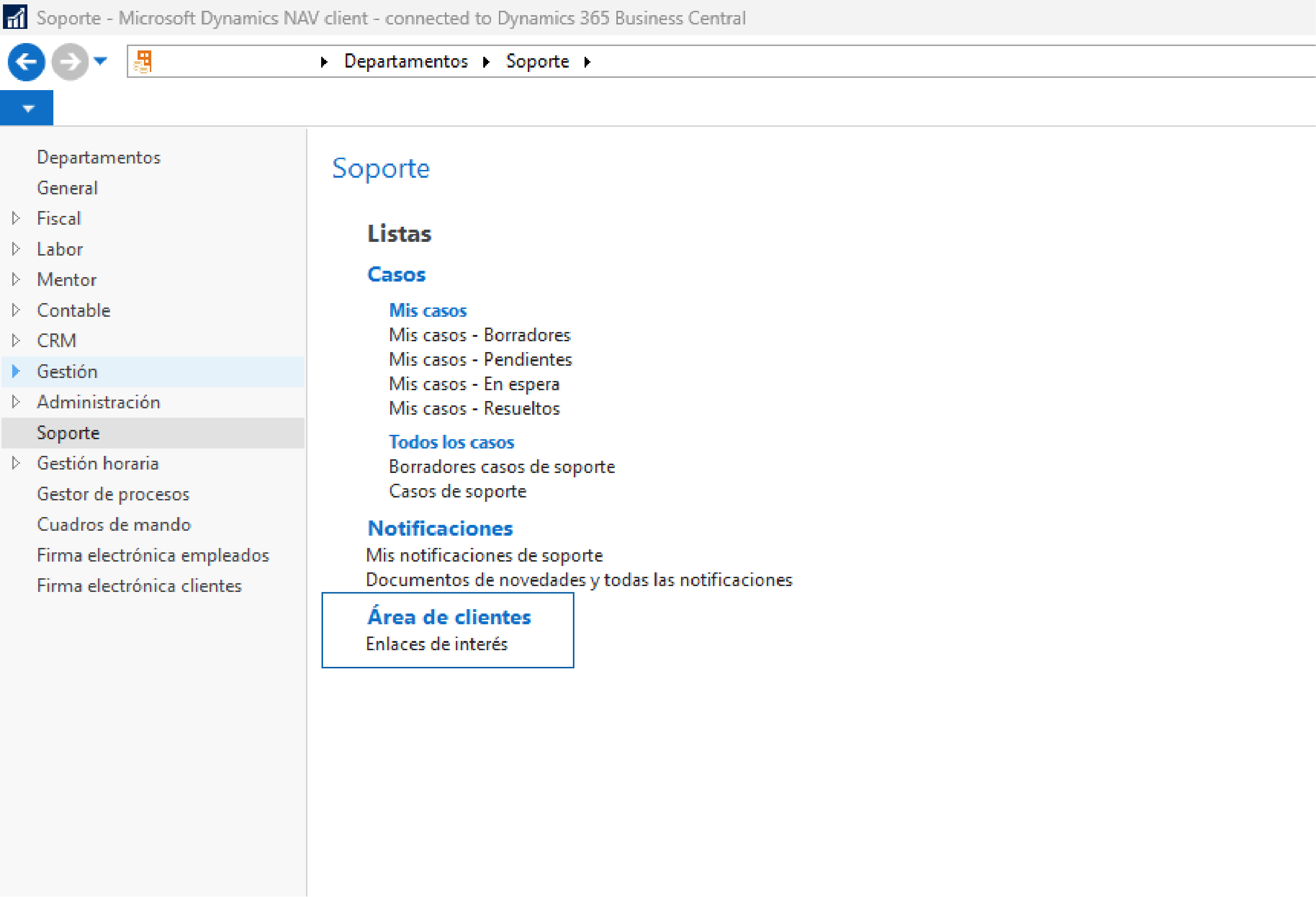Image resolution: width=1316 pixels, height=897 pixels.
Task: Expand the Mentor tree node
Action: pos(16,279)
